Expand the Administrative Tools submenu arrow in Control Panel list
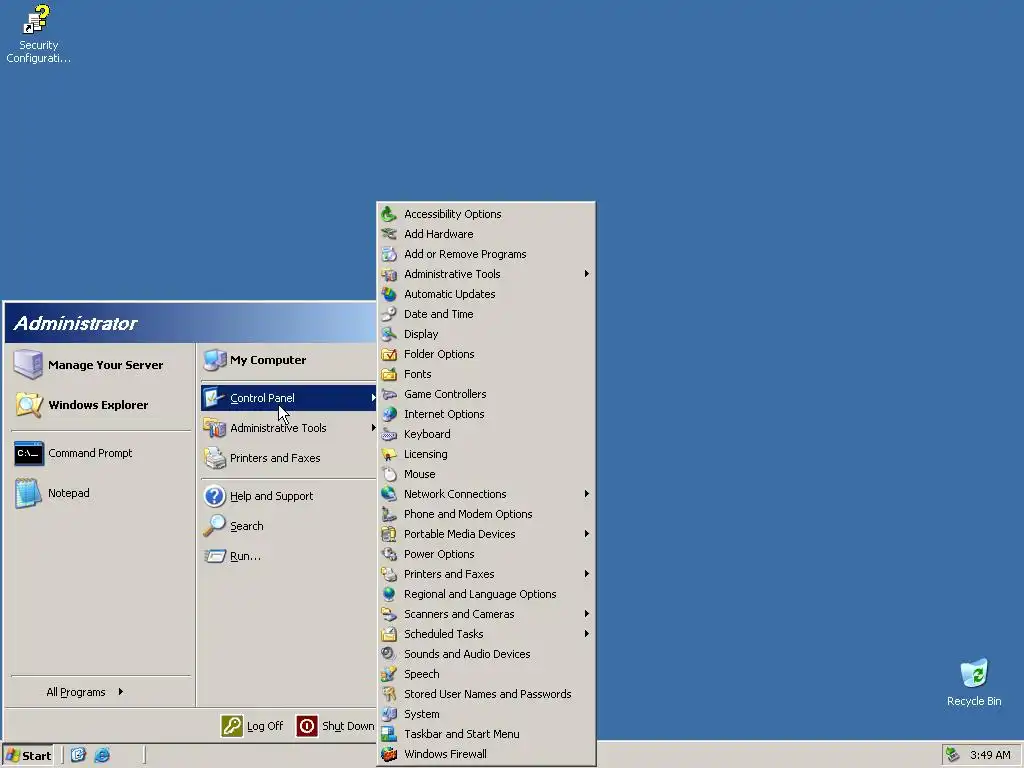Viewport: 1024px width, 768px height. [x=586, y=274]
